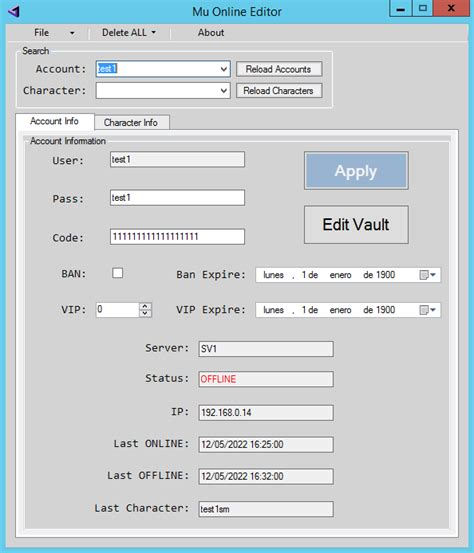This screenshot has height=553, width=474.
Task: Click the purple app icon in title bar
Action: click(14, 12)
